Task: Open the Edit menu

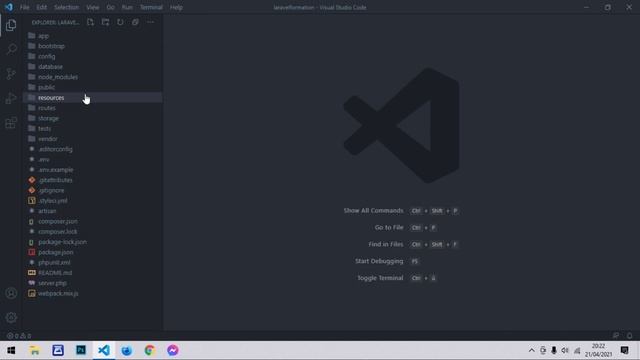Action: (41, 7)
